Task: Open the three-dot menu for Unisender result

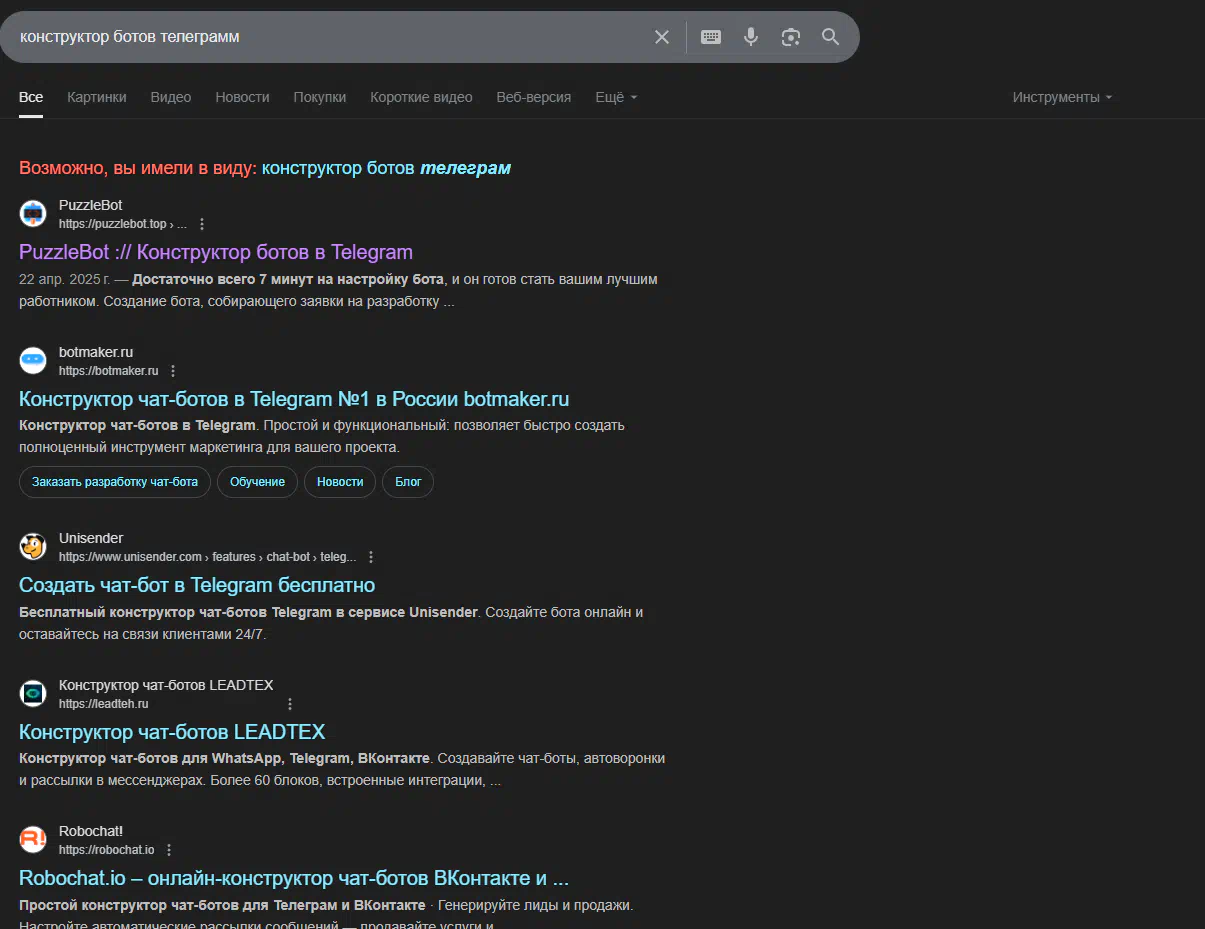Action: 371,557
